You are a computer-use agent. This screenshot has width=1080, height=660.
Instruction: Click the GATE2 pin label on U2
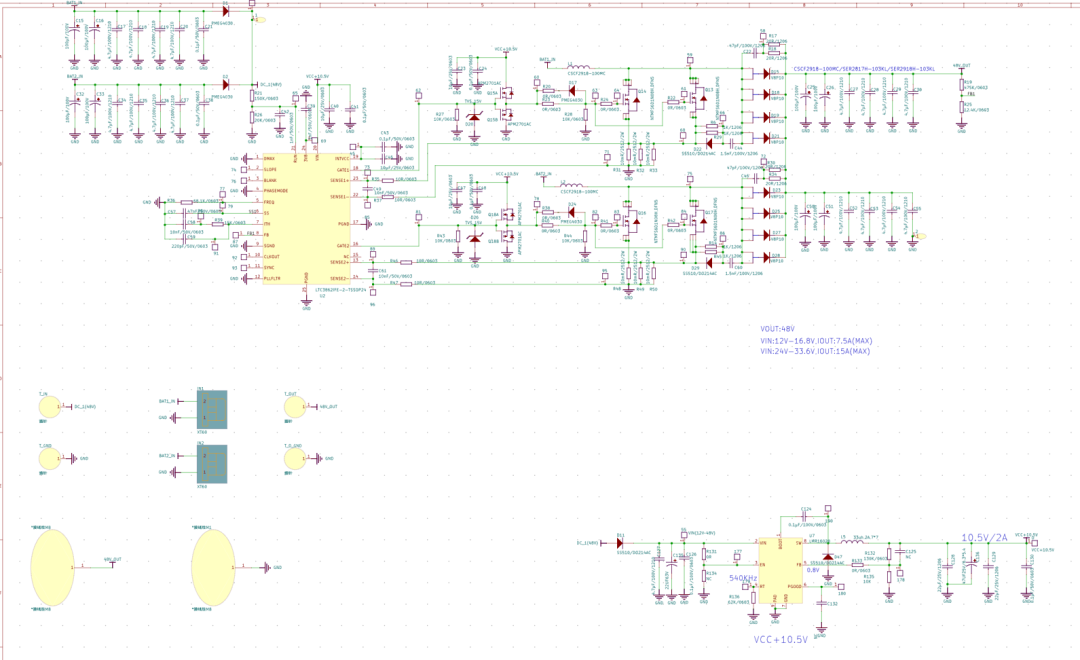click(x=343, y=245)
